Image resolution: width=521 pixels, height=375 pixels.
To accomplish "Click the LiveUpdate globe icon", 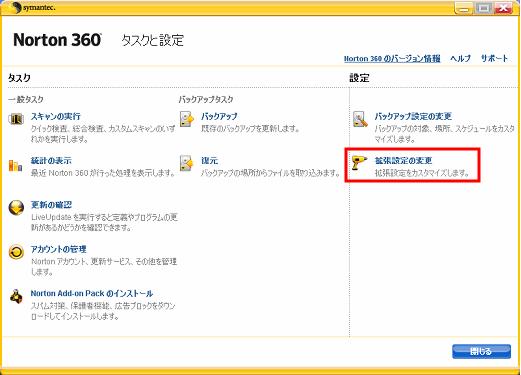I will [16, 208].
